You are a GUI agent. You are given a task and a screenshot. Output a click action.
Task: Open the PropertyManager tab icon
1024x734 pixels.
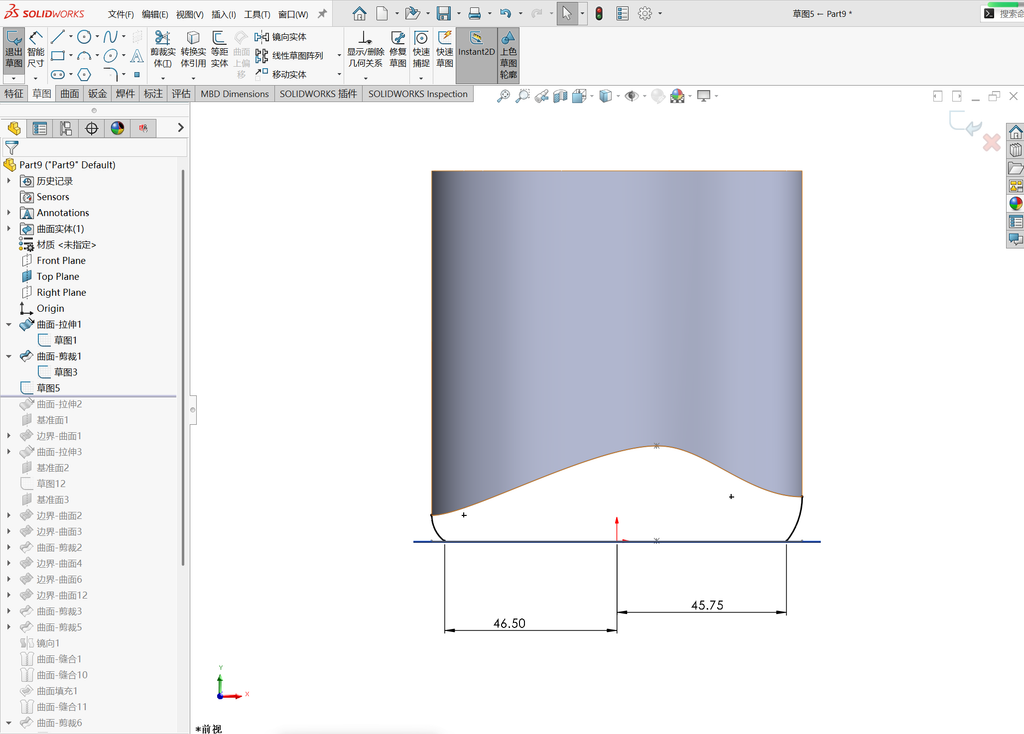[x=40, y=129]
